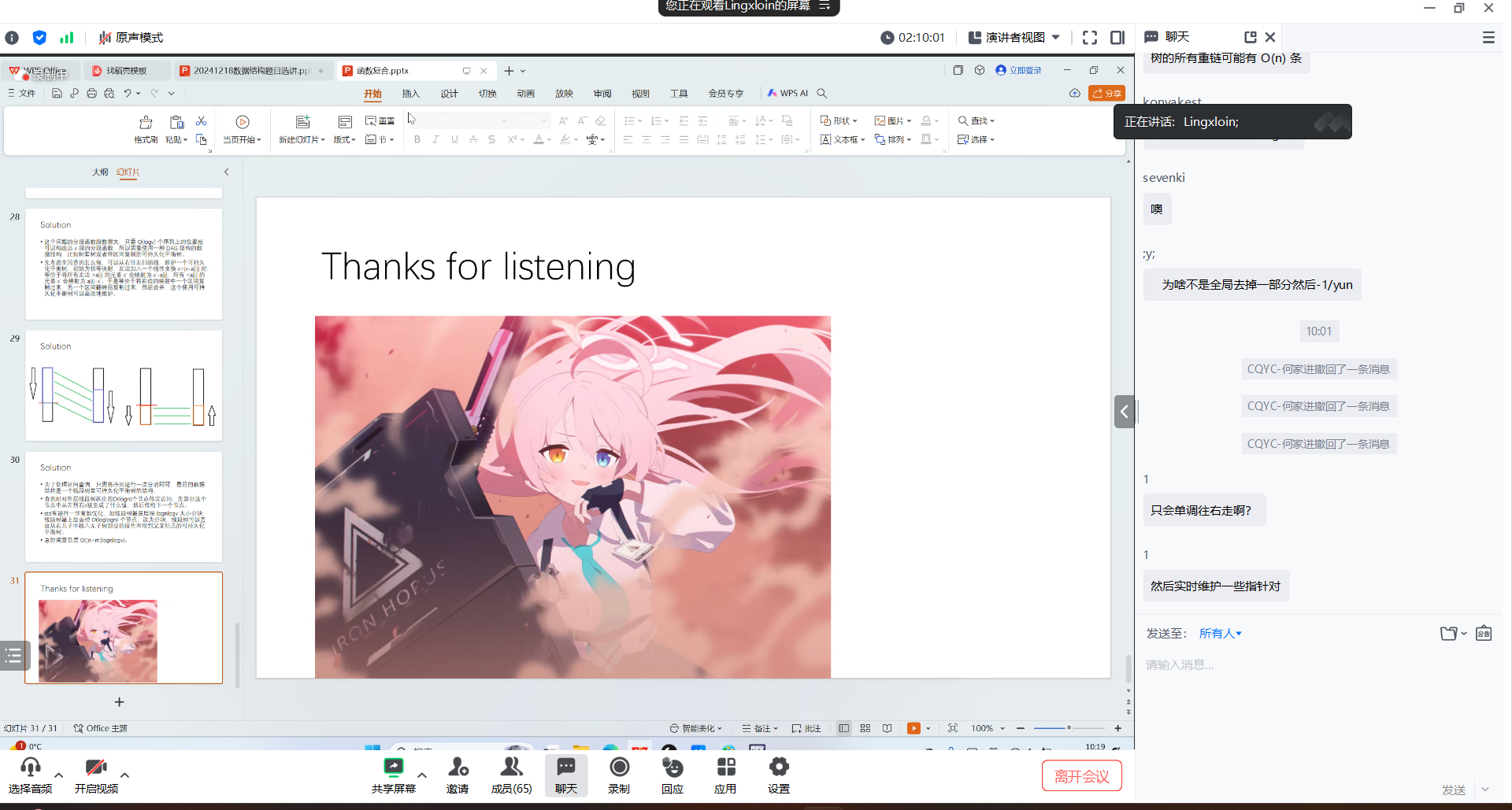Image resolution: width=1512 pixels, height=810 pixels.
Task: Toggle normal view button in status bar
Action: [x=844, y=728]
